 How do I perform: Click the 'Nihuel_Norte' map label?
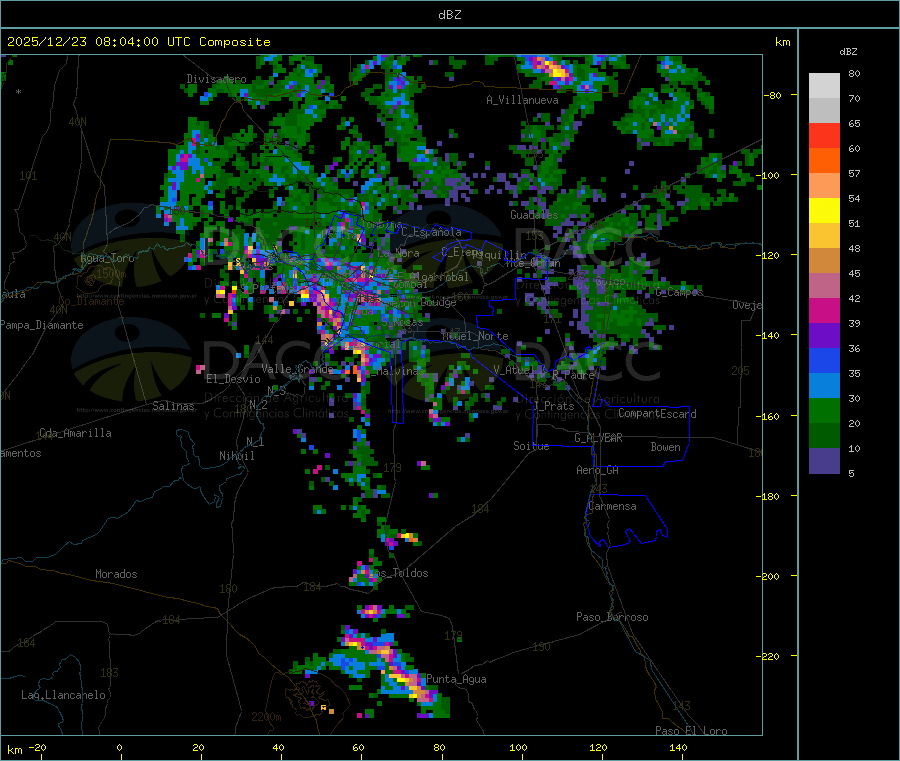coord(475,336)
